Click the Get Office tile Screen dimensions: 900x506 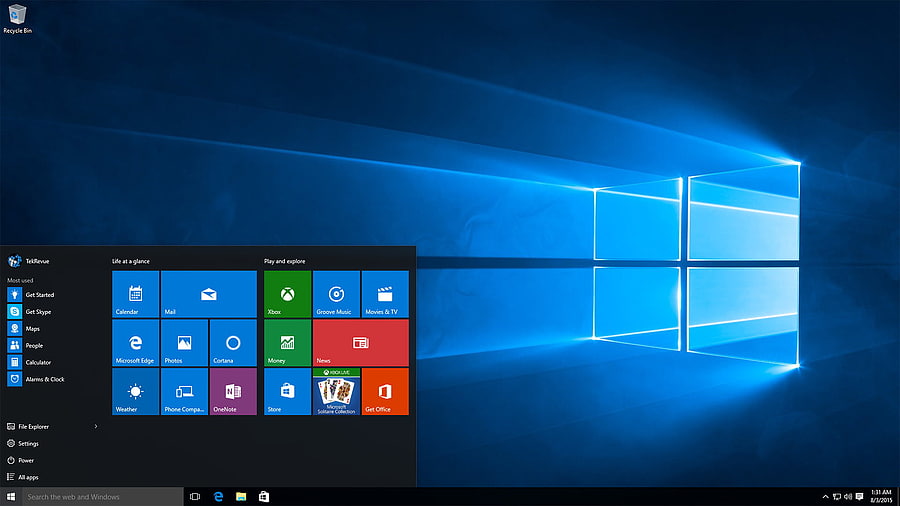[385, 392]
